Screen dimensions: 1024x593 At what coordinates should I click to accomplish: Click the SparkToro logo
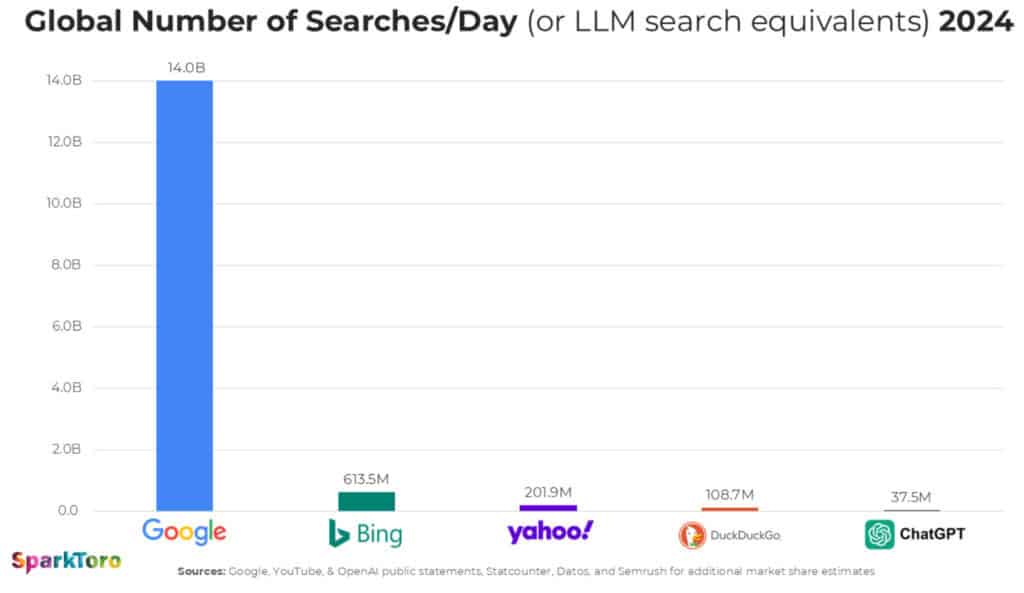[66, 561]
